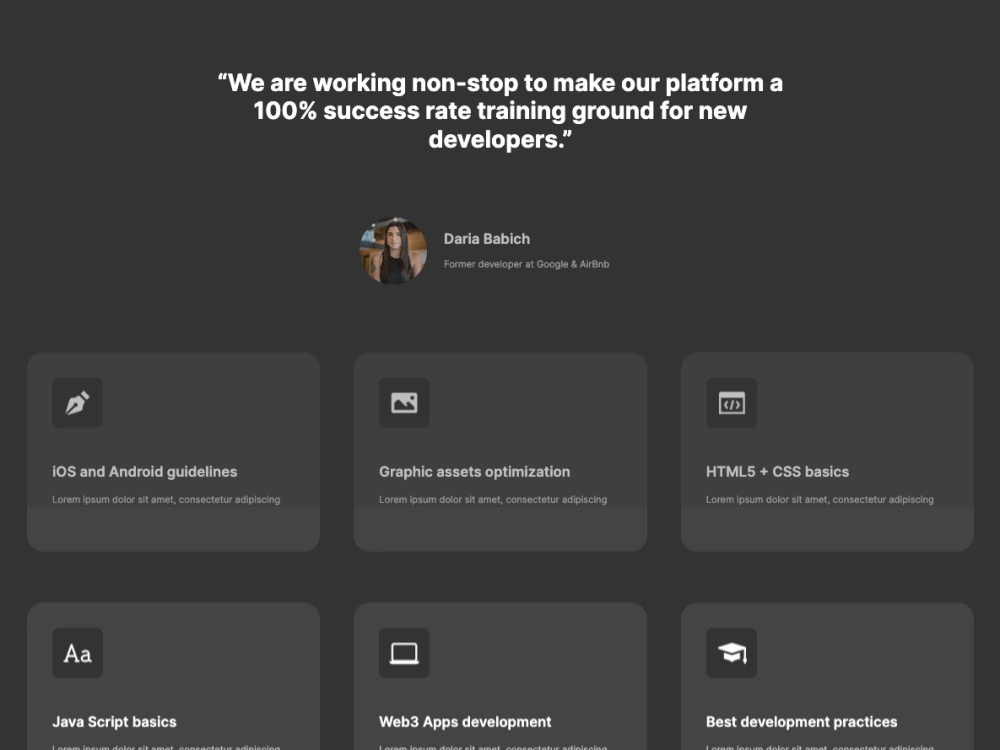The height and width of the screenshot is (750, 1000).
Task: Click the Aa typography icon
Action: [77, 653]
